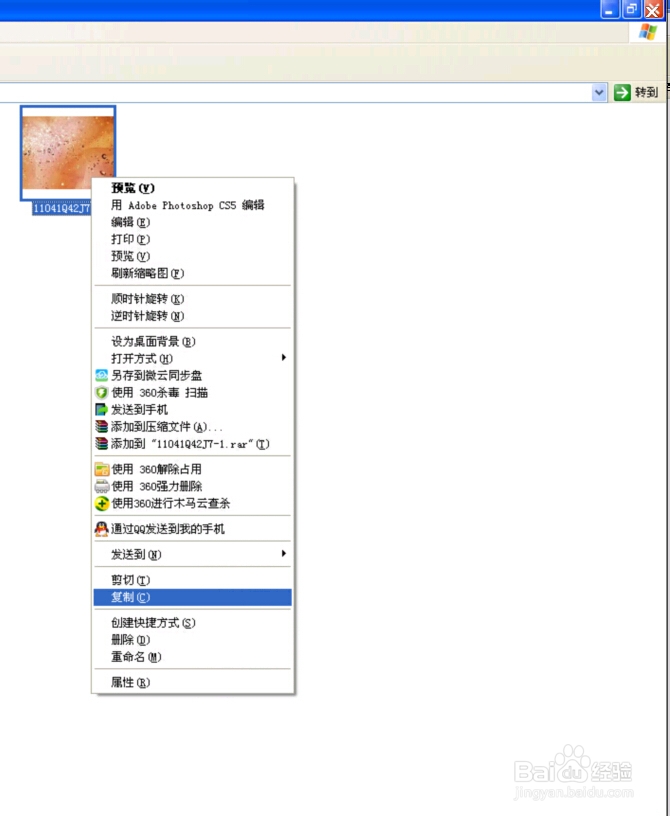Choose 删除(D) from context menu
Viewport: 670px width, 816px height.
[193, 640]
